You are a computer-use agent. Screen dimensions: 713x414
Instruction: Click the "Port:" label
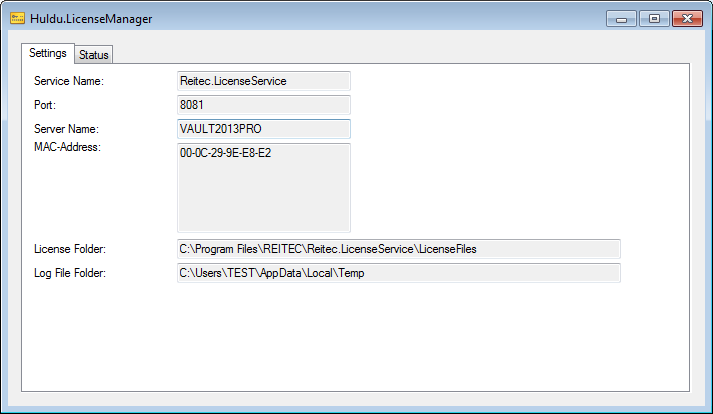coord(45,105)
